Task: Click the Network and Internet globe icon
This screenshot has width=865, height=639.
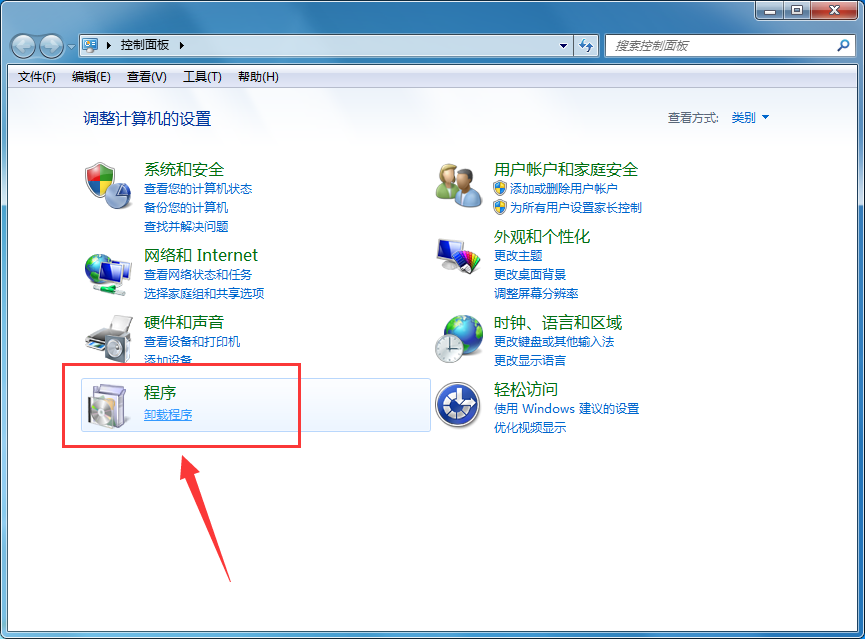Action: [x=107, y=270]
